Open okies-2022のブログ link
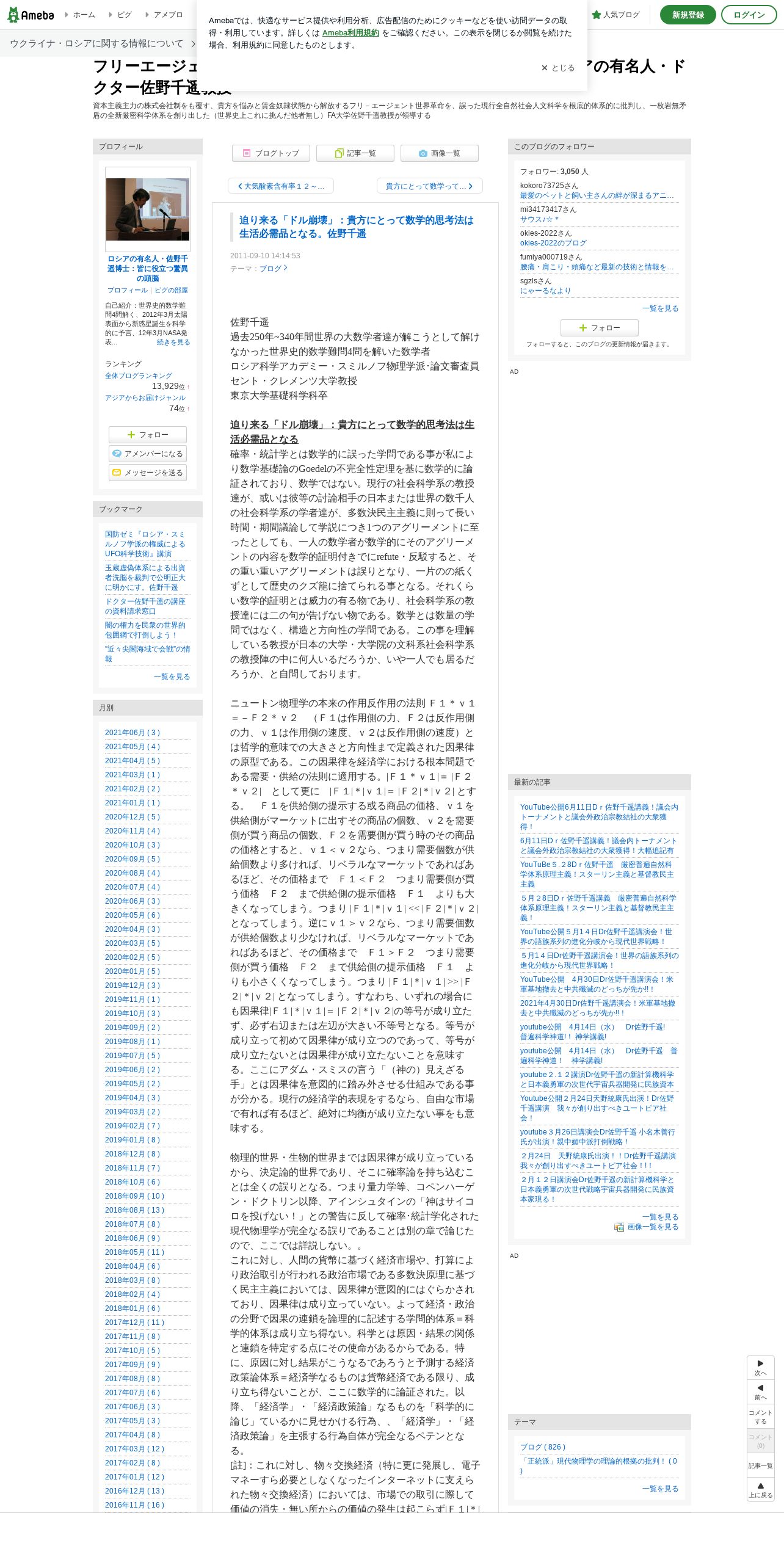 (553, 243)
